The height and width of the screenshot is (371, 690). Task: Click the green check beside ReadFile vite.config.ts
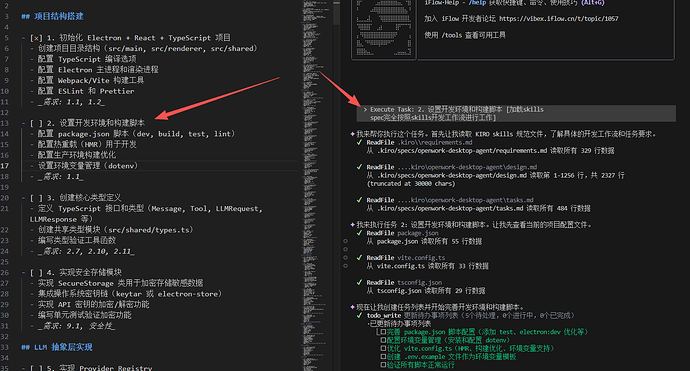pos(360,258)
